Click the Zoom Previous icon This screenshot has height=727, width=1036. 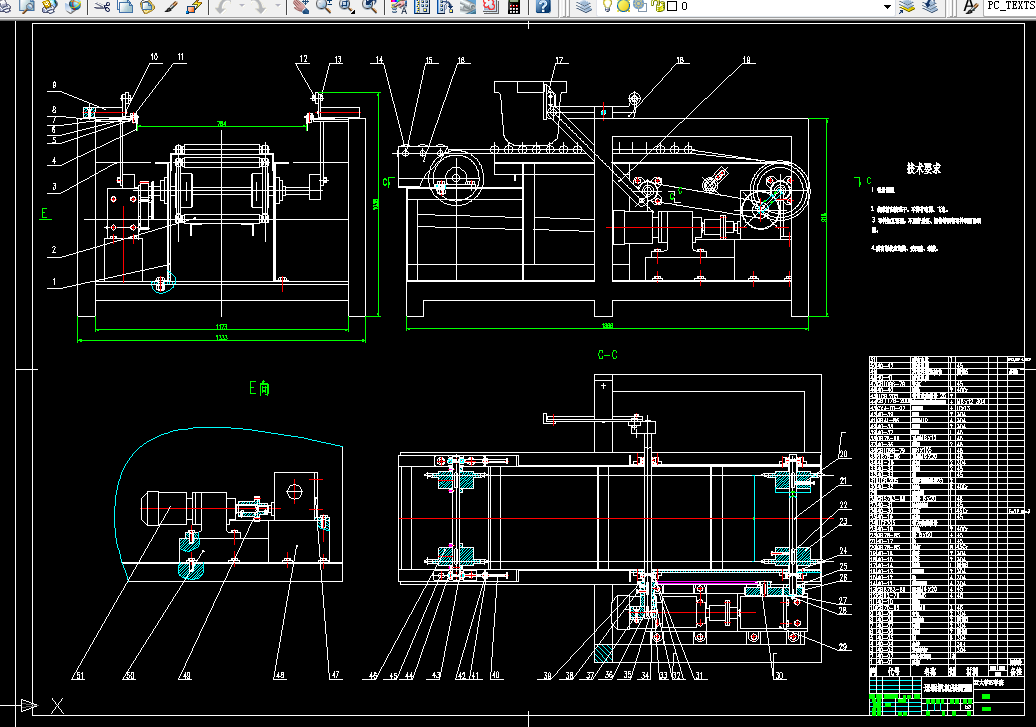pyautogui.click(x=370, y=6)
